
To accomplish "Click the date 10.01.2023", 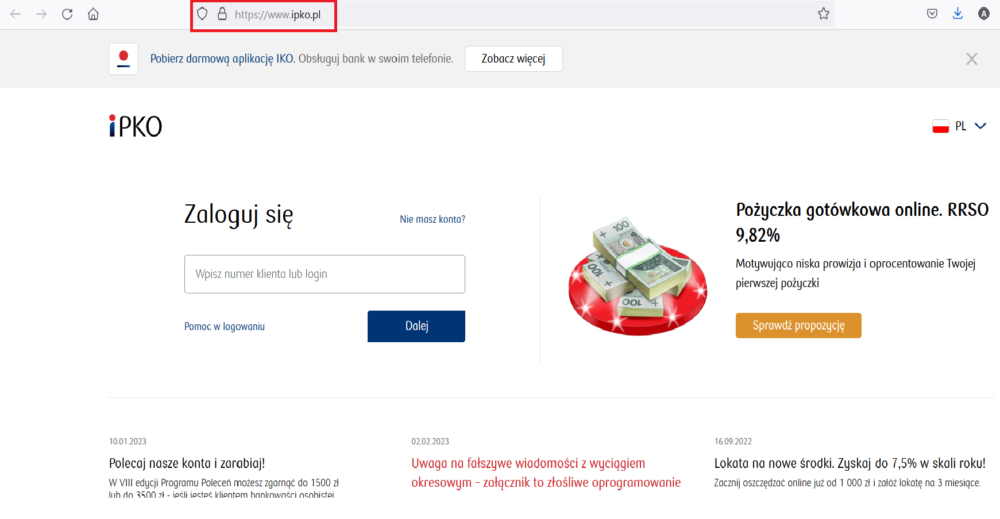I will (x=128, y=441).
